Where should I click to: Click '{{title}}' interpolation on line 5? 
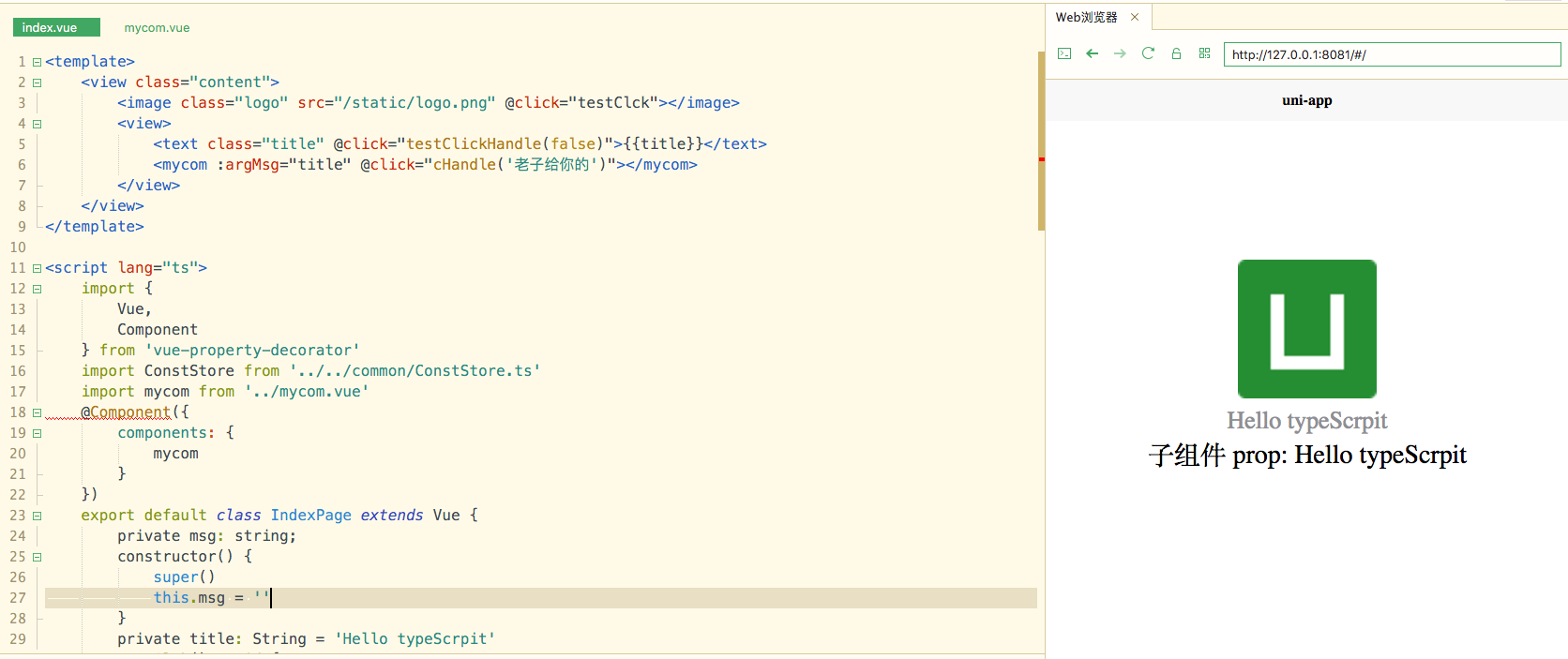[x=664, y=143]
